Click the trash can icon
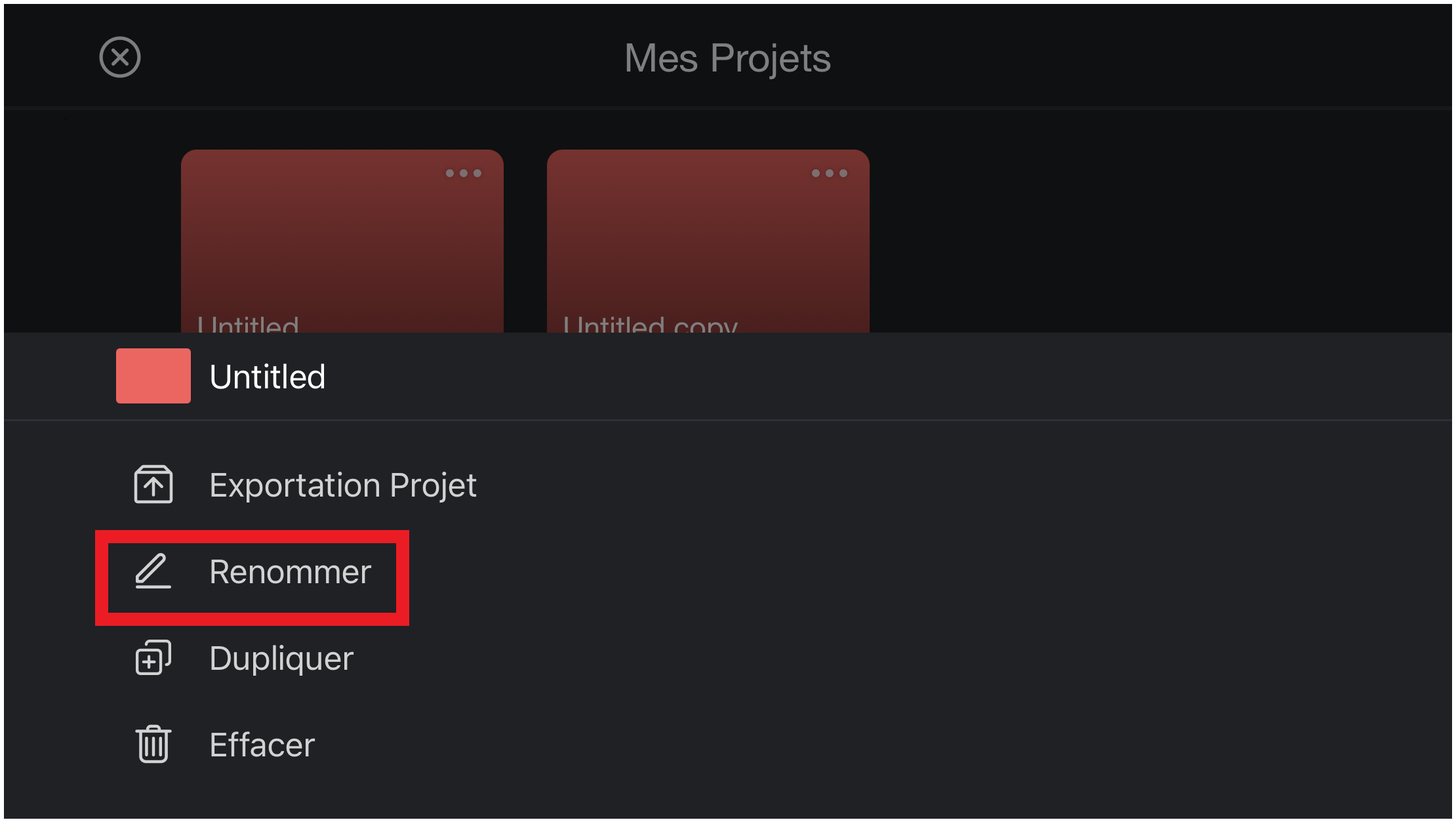 (x=153, y=744)
